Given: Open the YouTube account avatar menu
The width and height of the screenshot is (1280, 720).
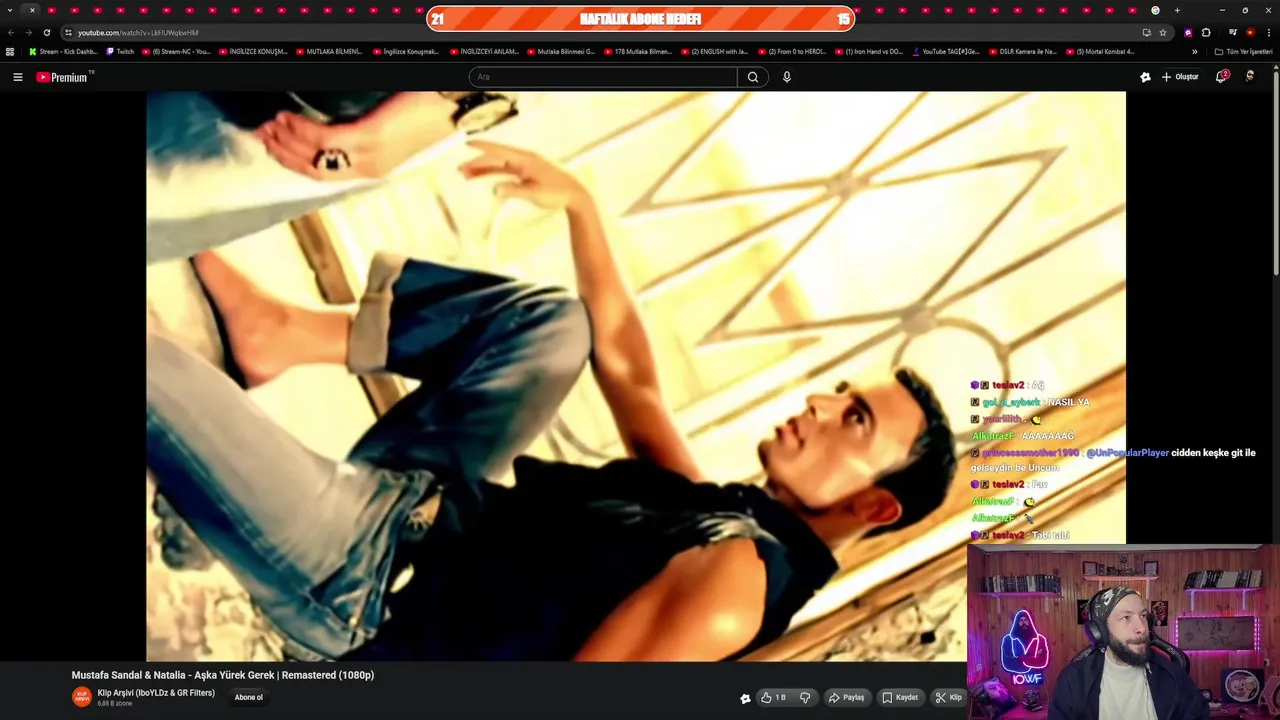Looking at the screenshot, I should click(x=1249, y=77).
